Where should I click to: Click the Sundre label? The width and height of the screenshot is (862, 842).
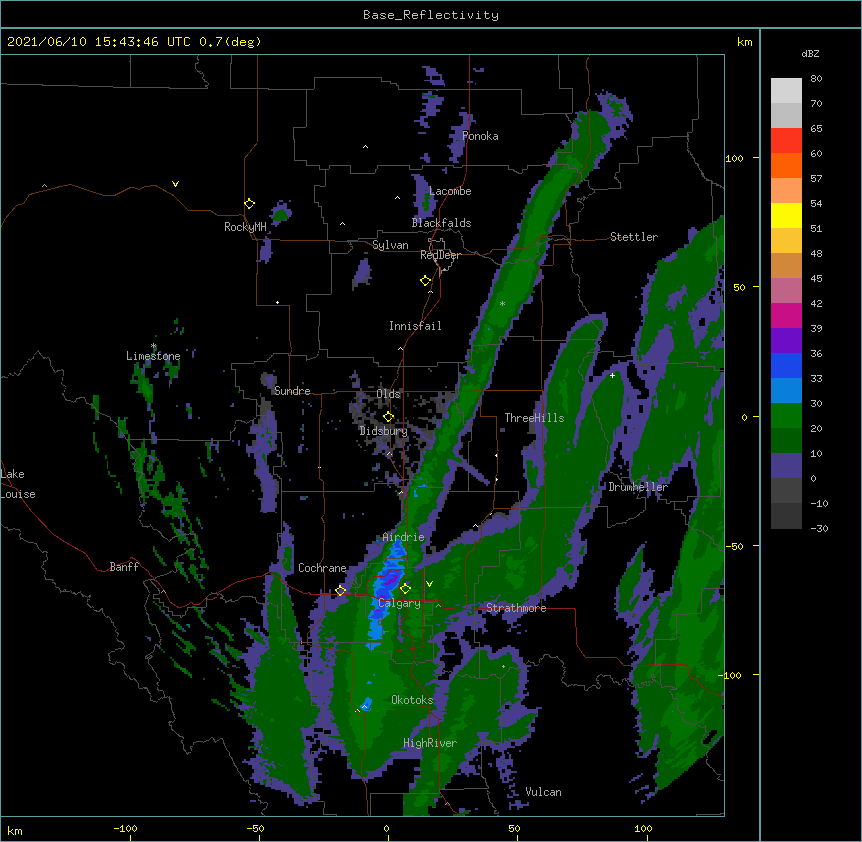[x=292, y=391]
